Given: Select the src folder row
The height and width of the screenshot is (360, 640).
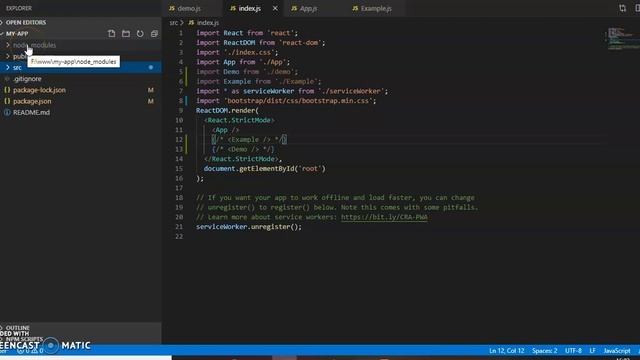Looking at the screenshot, I should [x=81, y=67].
